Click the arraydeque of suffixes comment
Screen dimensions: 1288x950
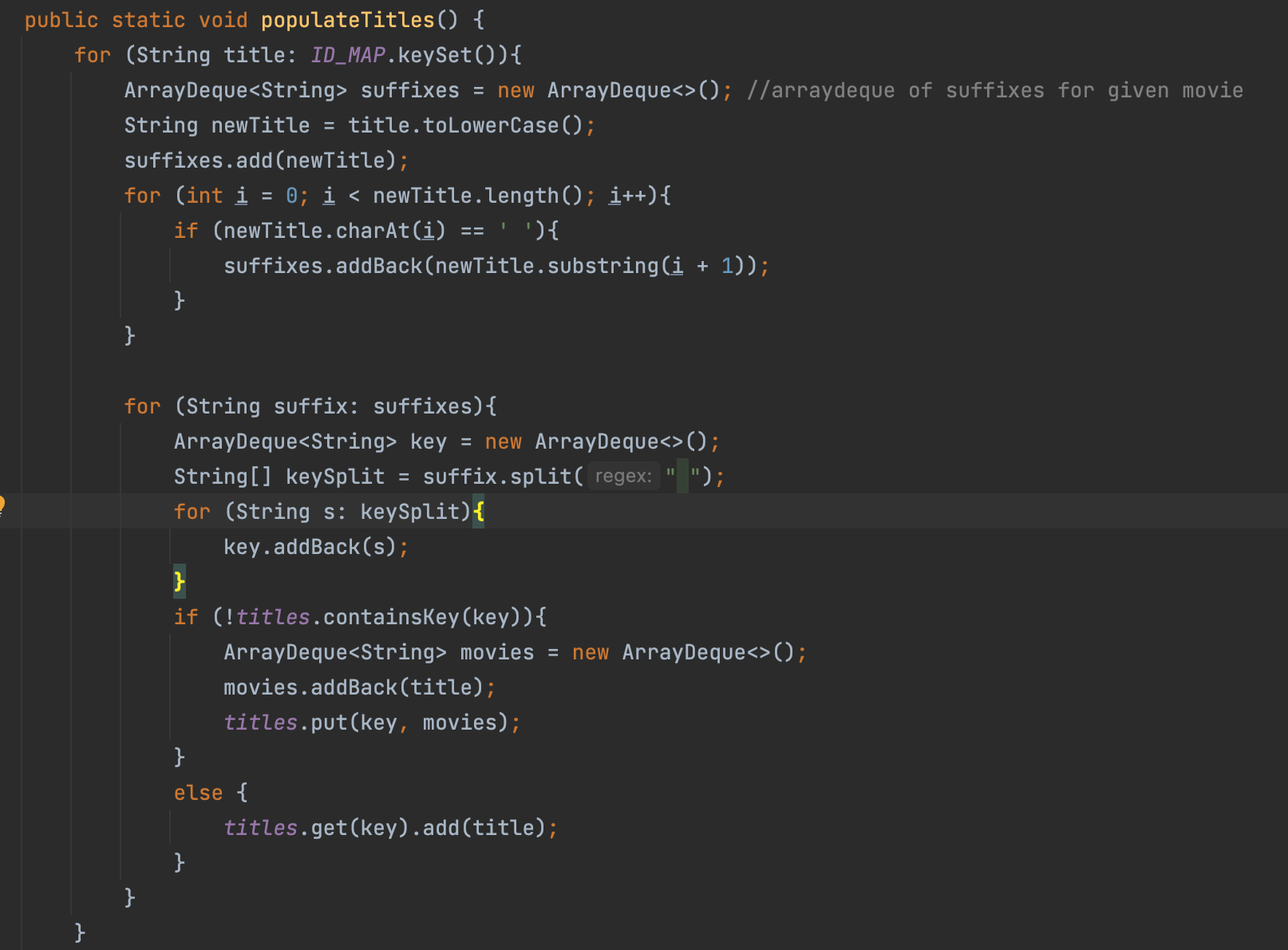994,90
